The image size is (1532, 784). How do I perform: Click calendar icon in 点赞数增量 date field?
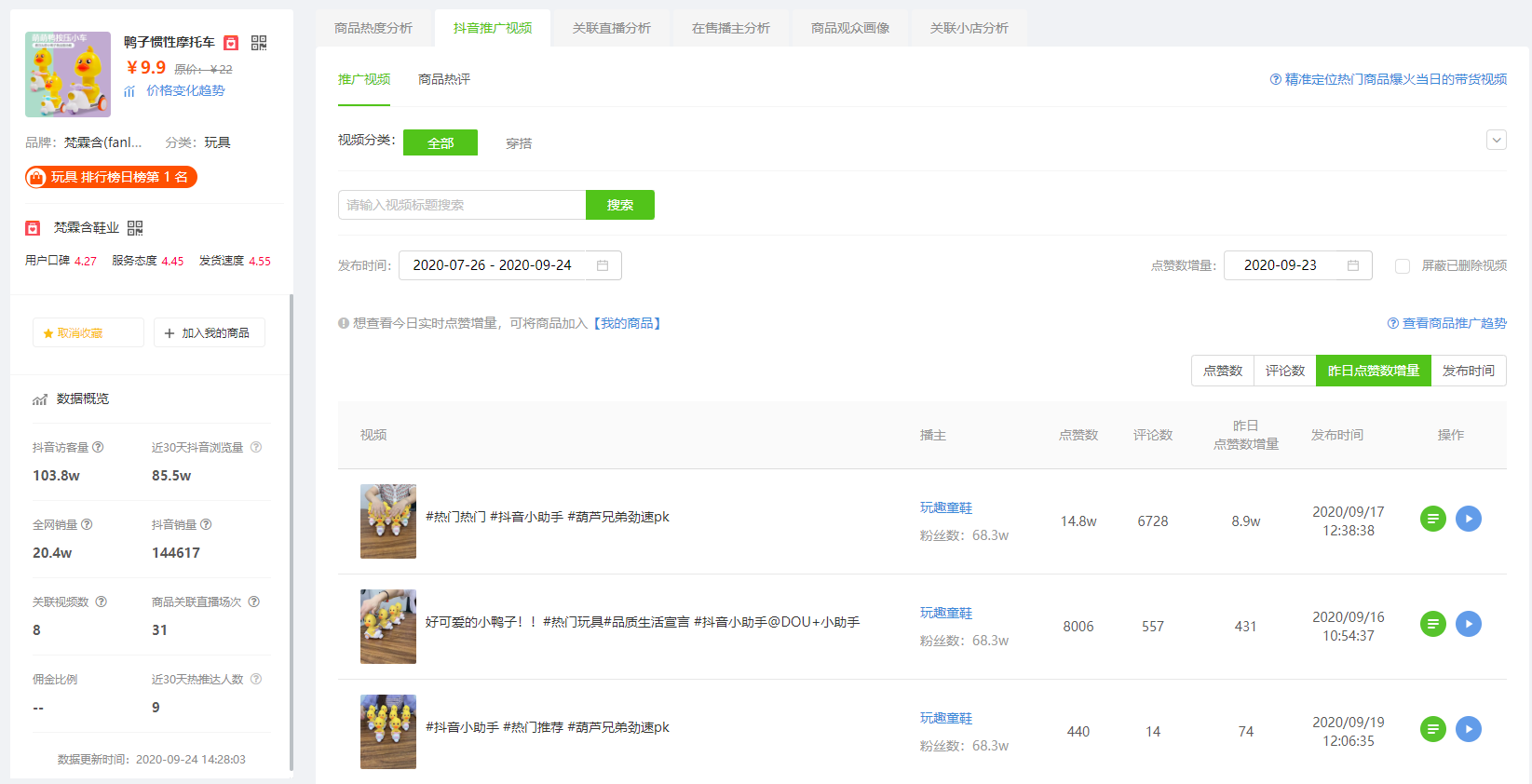coord(1353,265)
